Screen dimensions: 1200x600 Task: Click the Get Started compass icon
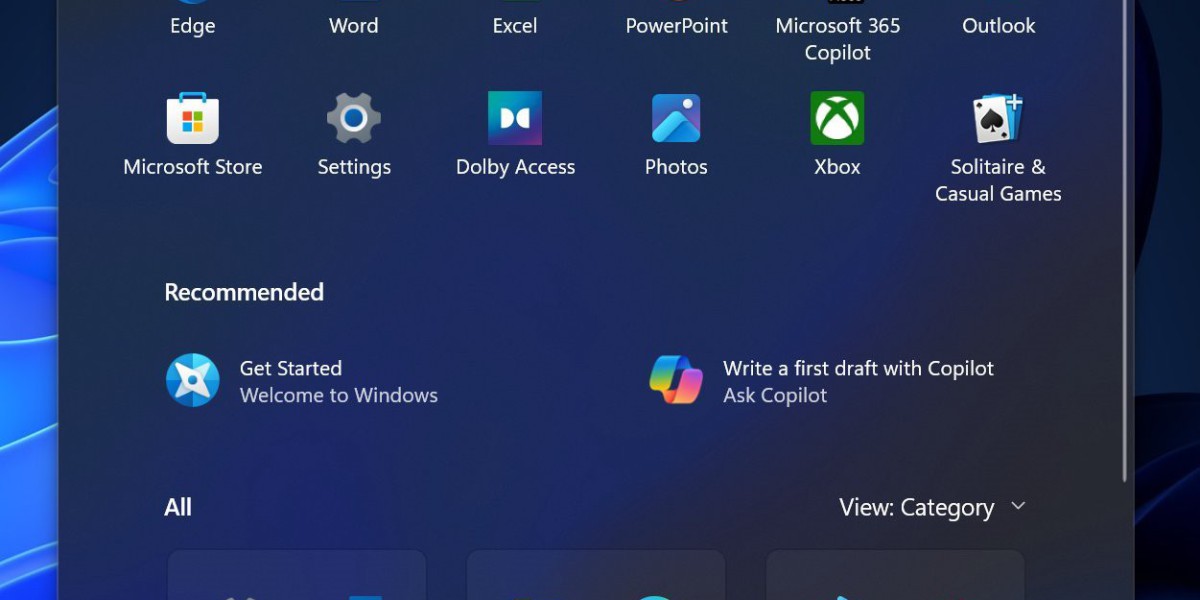click(x=192, y=381)
